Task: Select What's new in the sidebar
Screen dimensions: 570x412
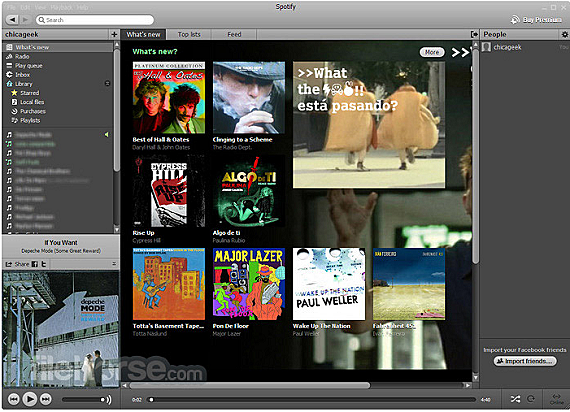Action: coord(58,47)
